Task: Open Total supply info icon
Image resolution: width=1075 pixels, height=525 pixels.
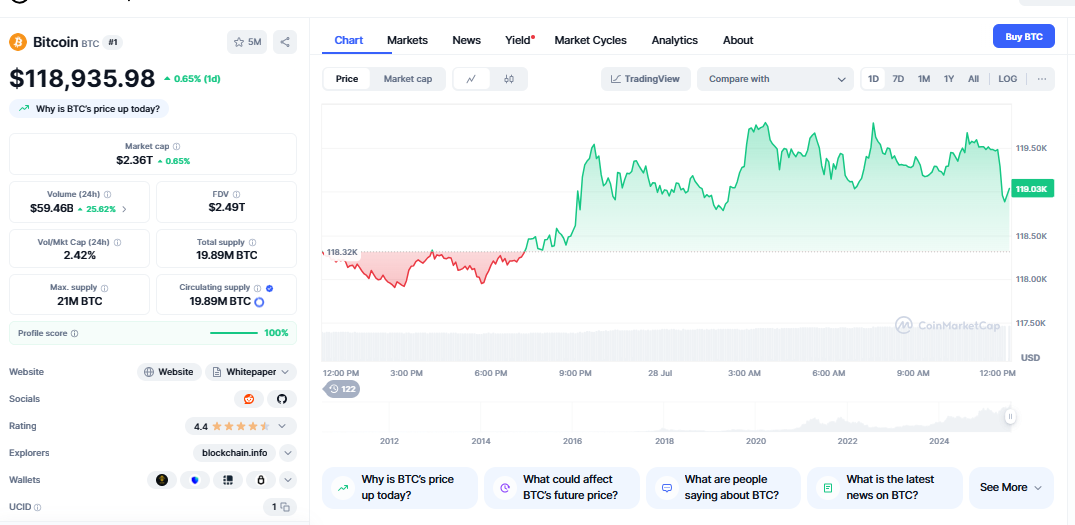Action: [252, 243]
